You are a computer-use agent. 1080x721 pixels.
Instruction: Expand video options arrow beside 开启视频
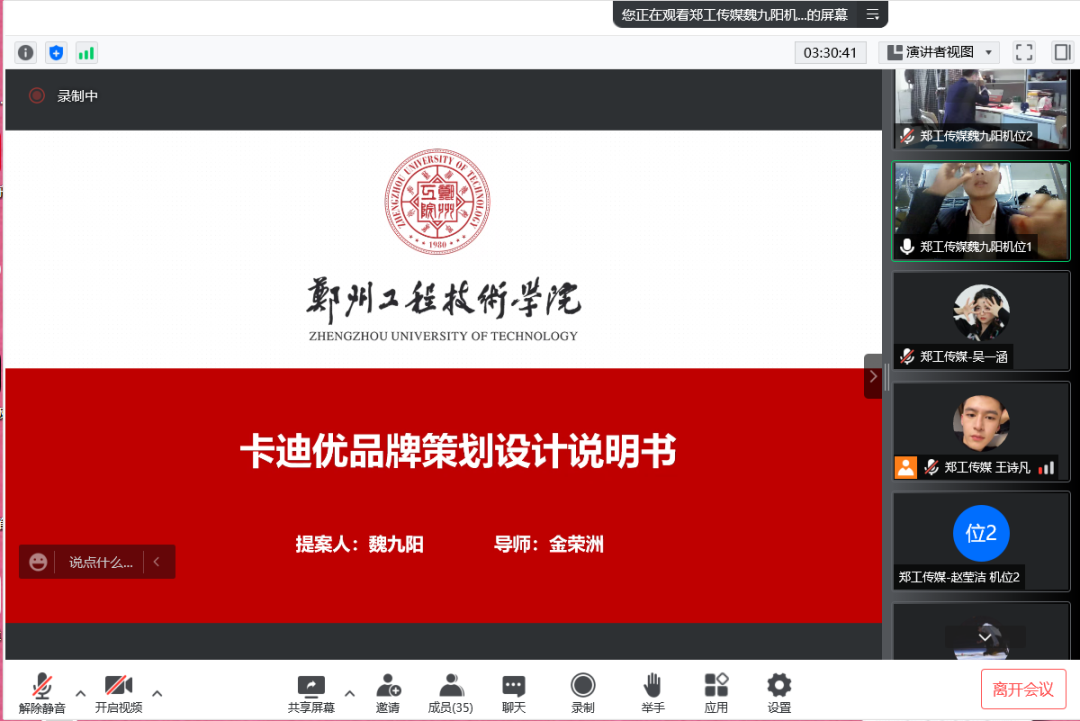pyautogui.click(x=157, y=693)
